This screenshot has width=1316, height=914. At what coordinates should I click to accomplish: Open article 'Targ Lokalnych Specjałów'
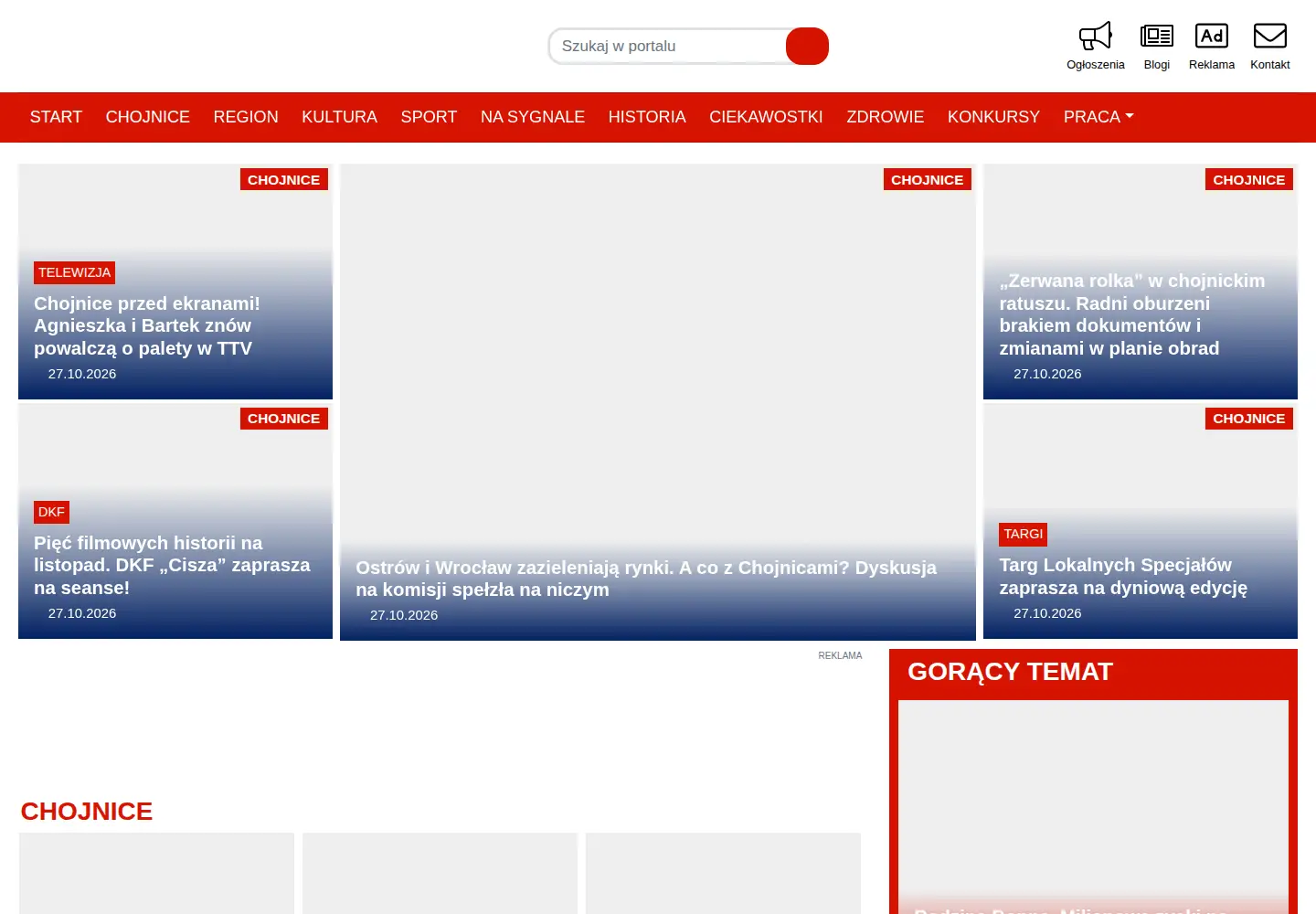(x=1123, y=576)
